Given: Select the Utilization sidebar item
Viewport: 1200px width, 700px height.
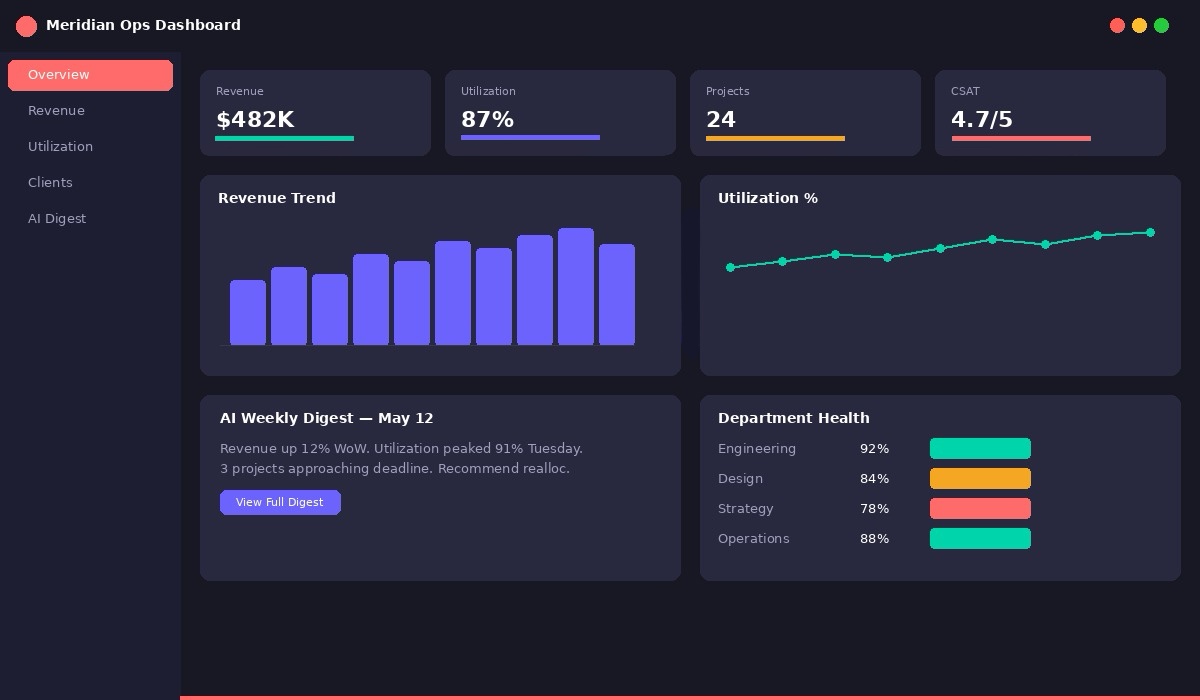Looking at the screenshot, I should point(60,147).
